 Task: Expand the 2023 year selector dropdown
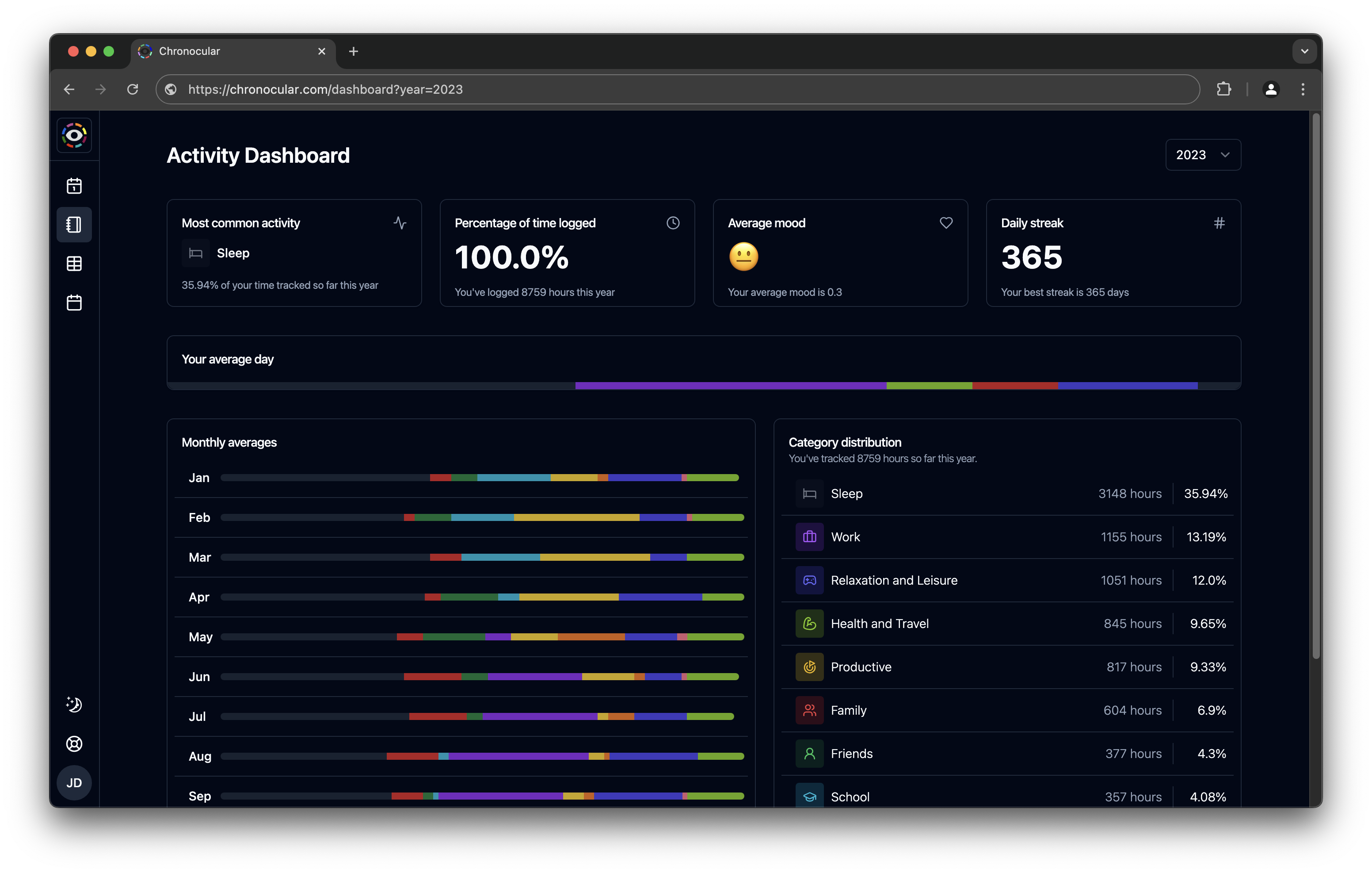point(1203,155)
